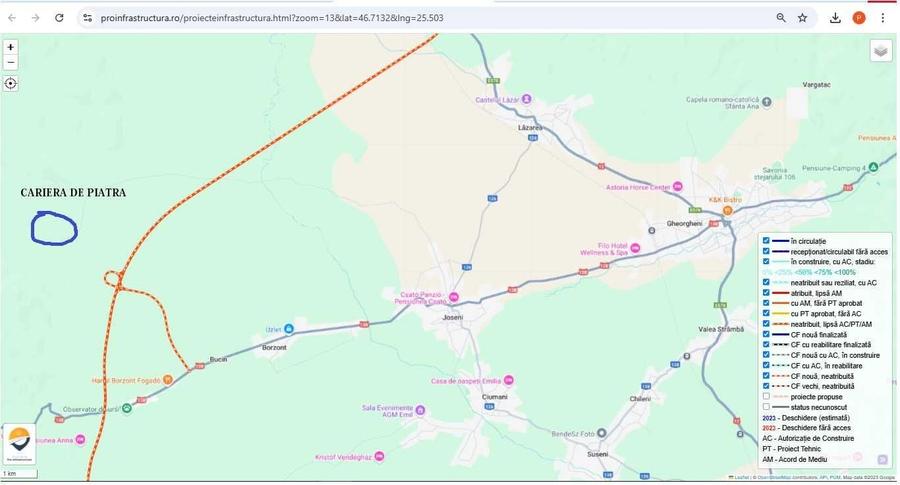The height and width of the screenshot is (485, 900).
Task: Enable the 'status necunoscut' checkbox
Action: point(766,407)
